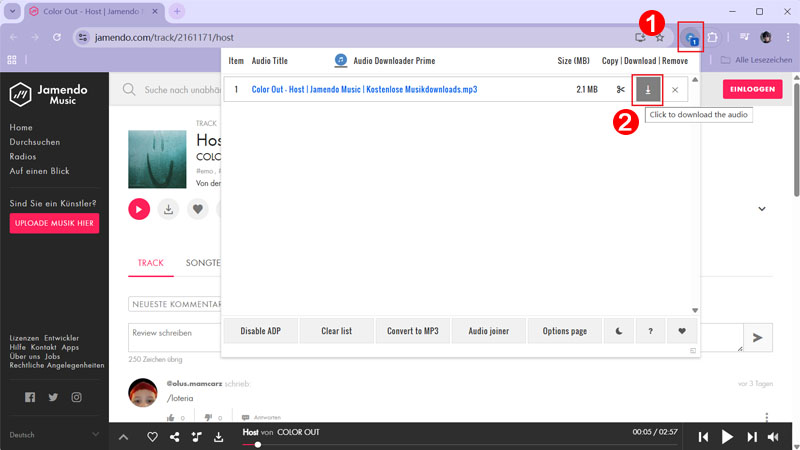The image size is (800, 450).
Task: Click the Jamendo Music logo
Action: pos(49,94)
